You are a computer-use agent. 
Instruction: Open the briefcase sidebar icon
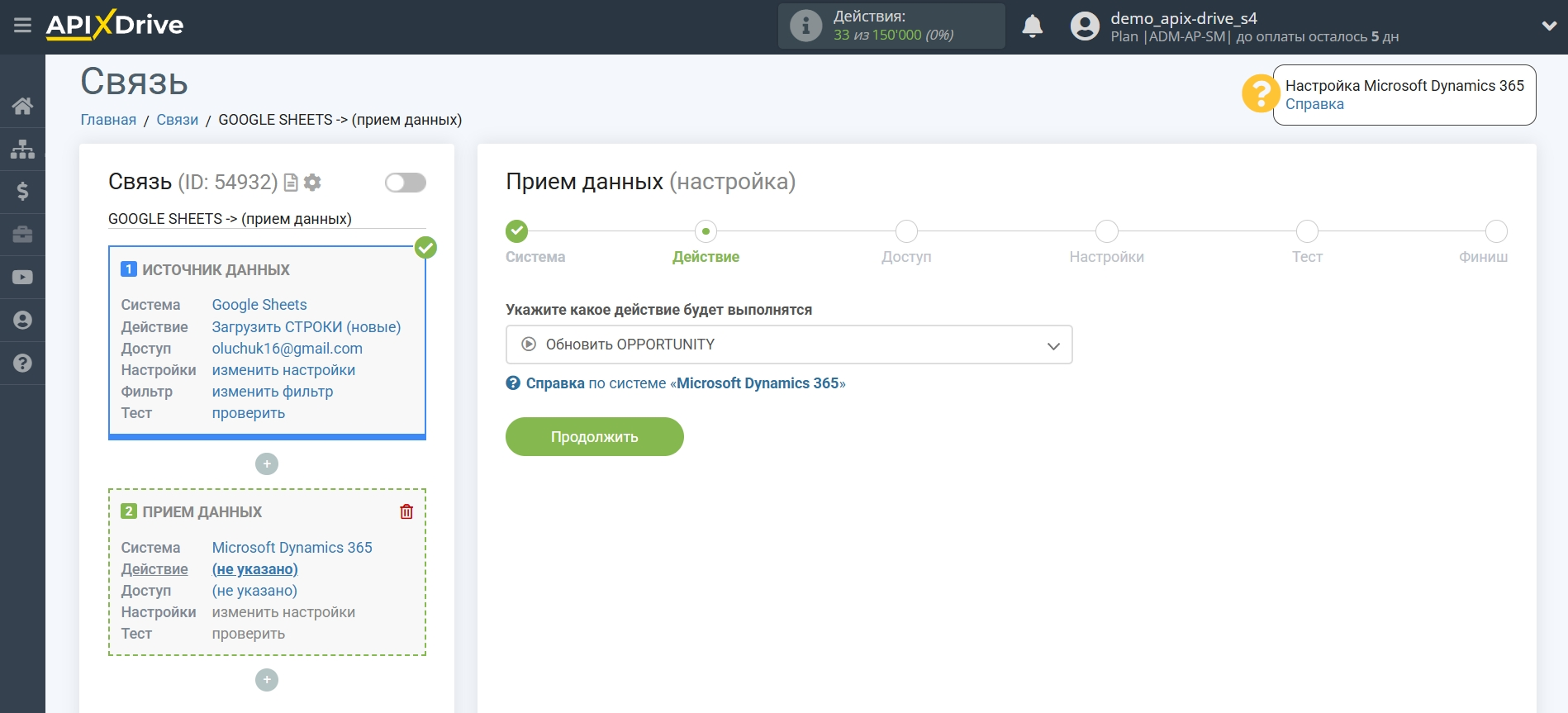(x=22, y=235)
